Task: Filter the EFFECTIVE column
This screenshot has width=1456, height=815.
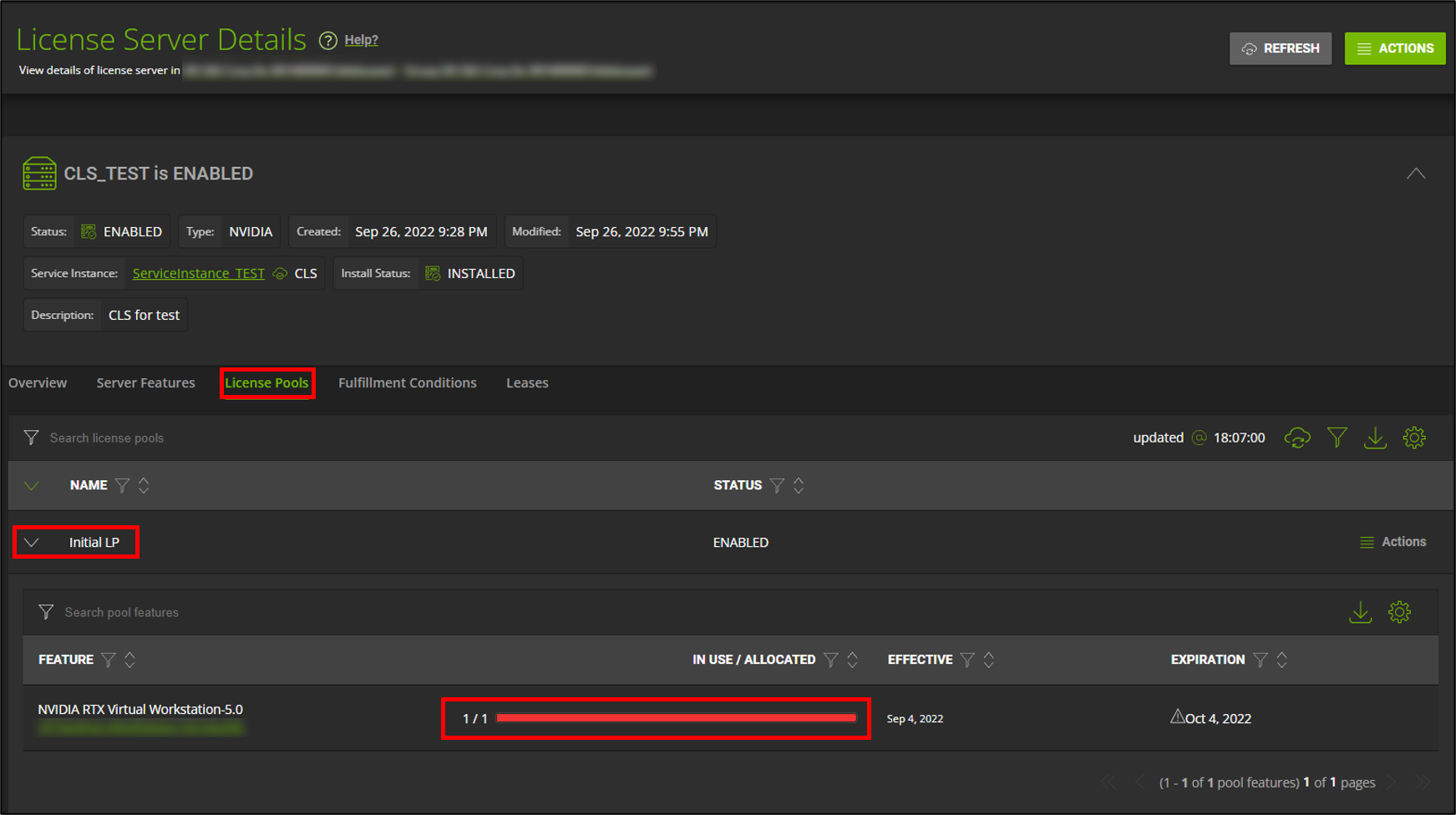Action: [967, 660]
